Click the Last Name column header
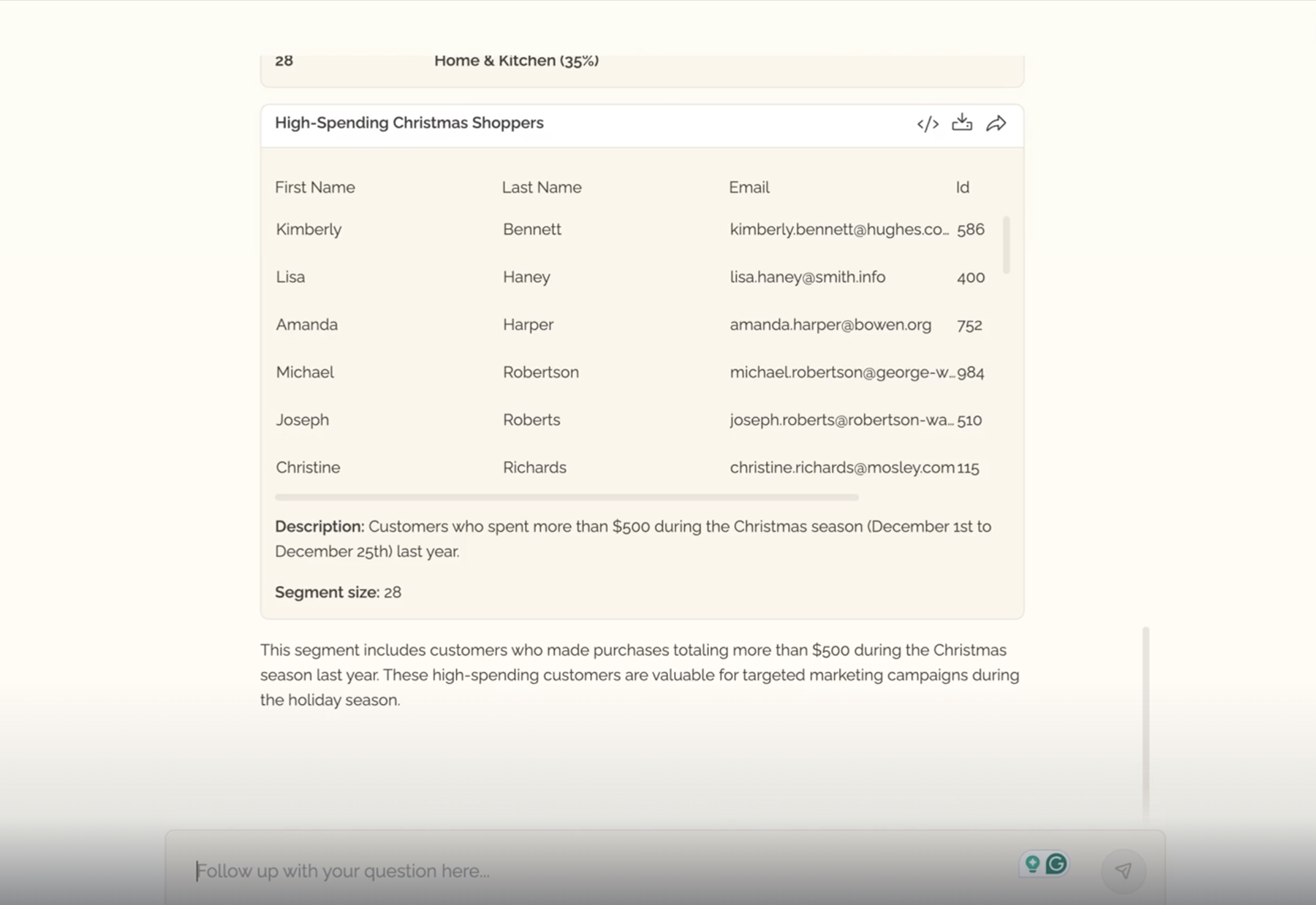1316x905 pixels. point(541,187)
